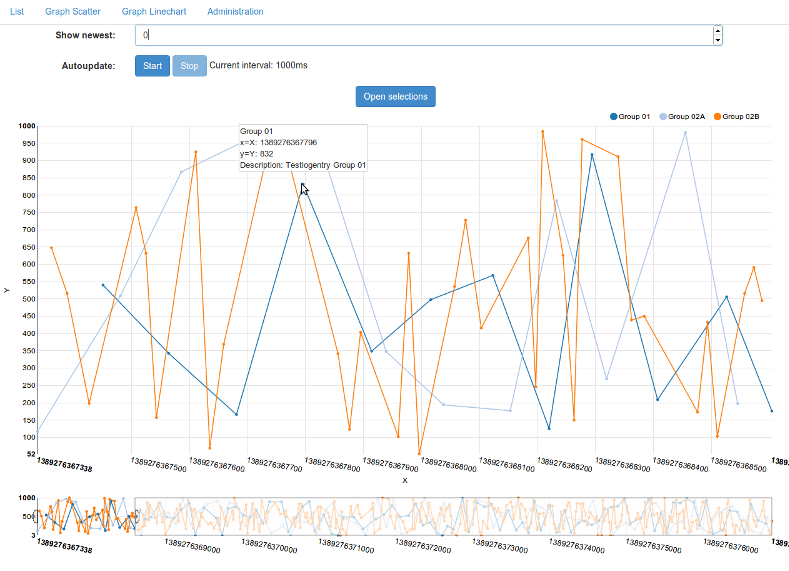Click y-axis label 1000 on main chart
Screen dimensions: 789x571
pyautogui.click(x=27, y=126)
